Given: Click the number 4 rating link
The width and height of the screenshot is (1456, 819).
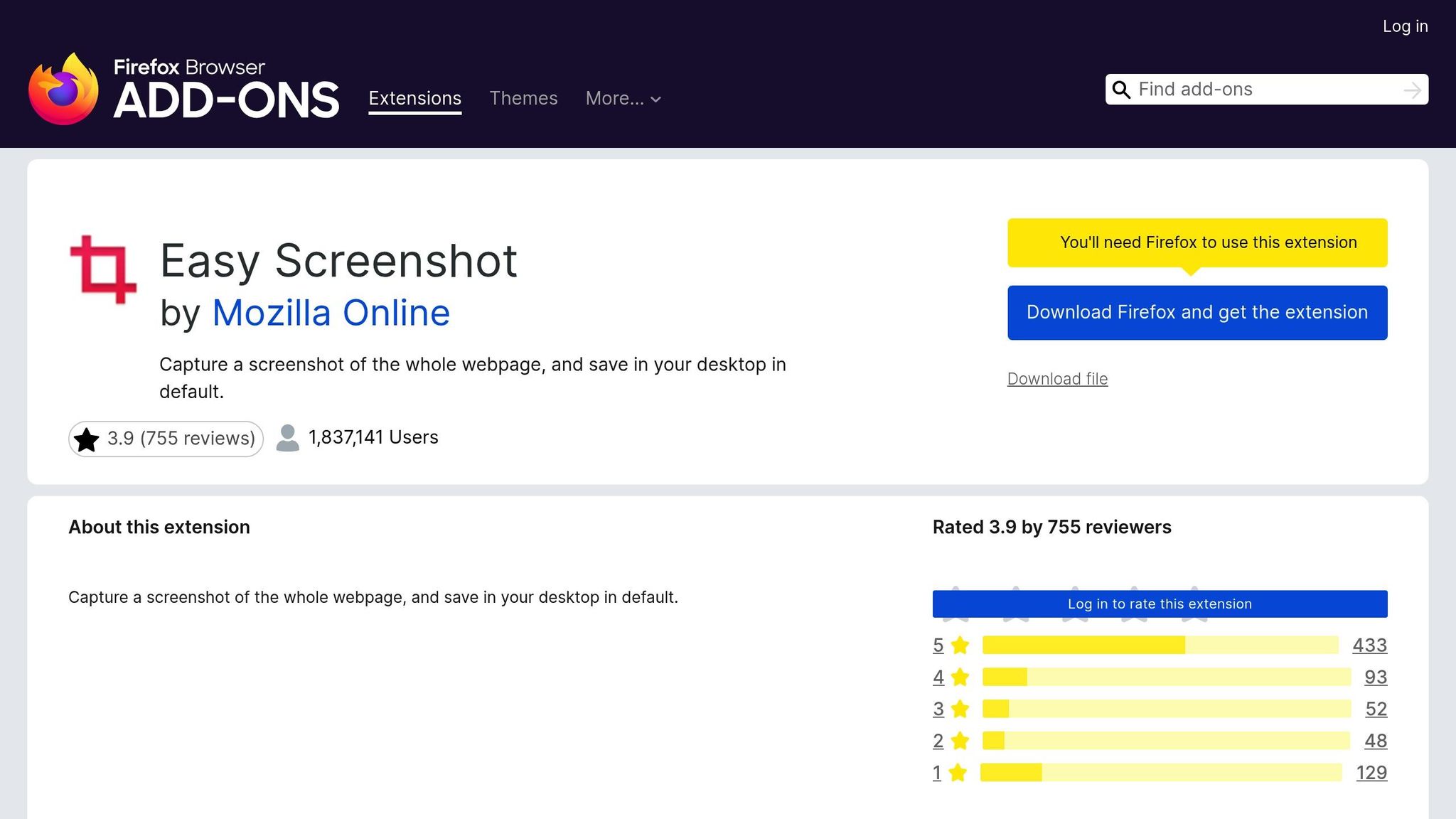Looking at the screenshot, I should coord(938,678).
